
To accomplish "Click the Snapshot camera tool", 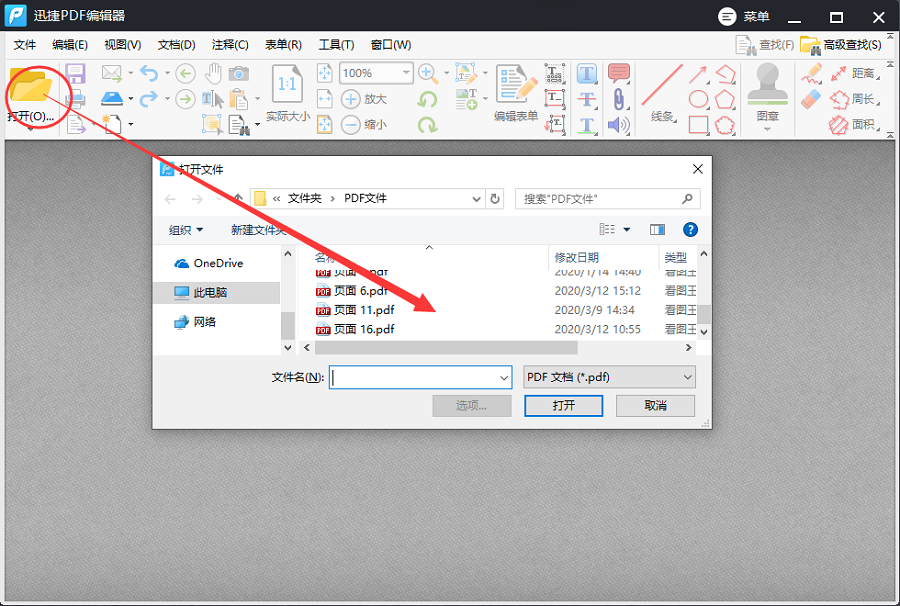I will [239, 73].
